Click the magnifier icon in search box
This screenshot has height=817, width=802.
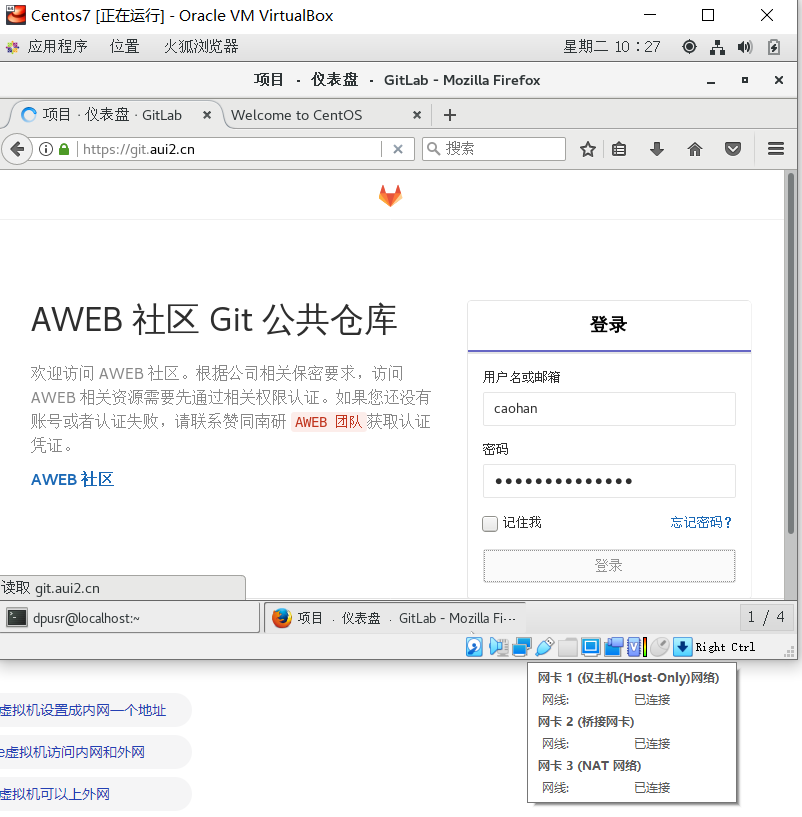[x=434, y=149]
